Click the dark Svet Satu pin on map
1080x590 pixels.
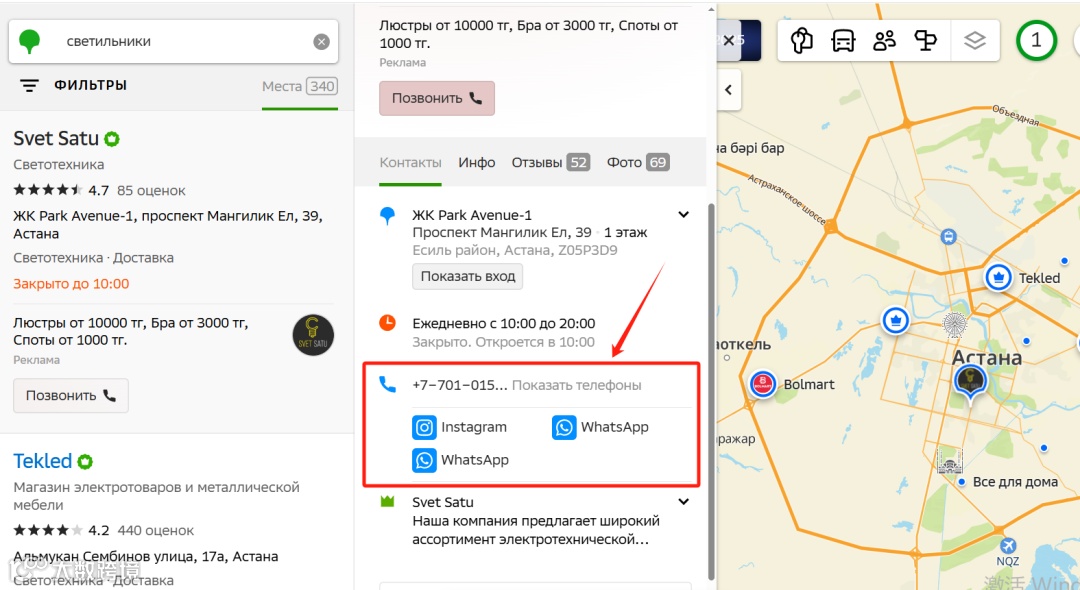(x=970, y=382)
